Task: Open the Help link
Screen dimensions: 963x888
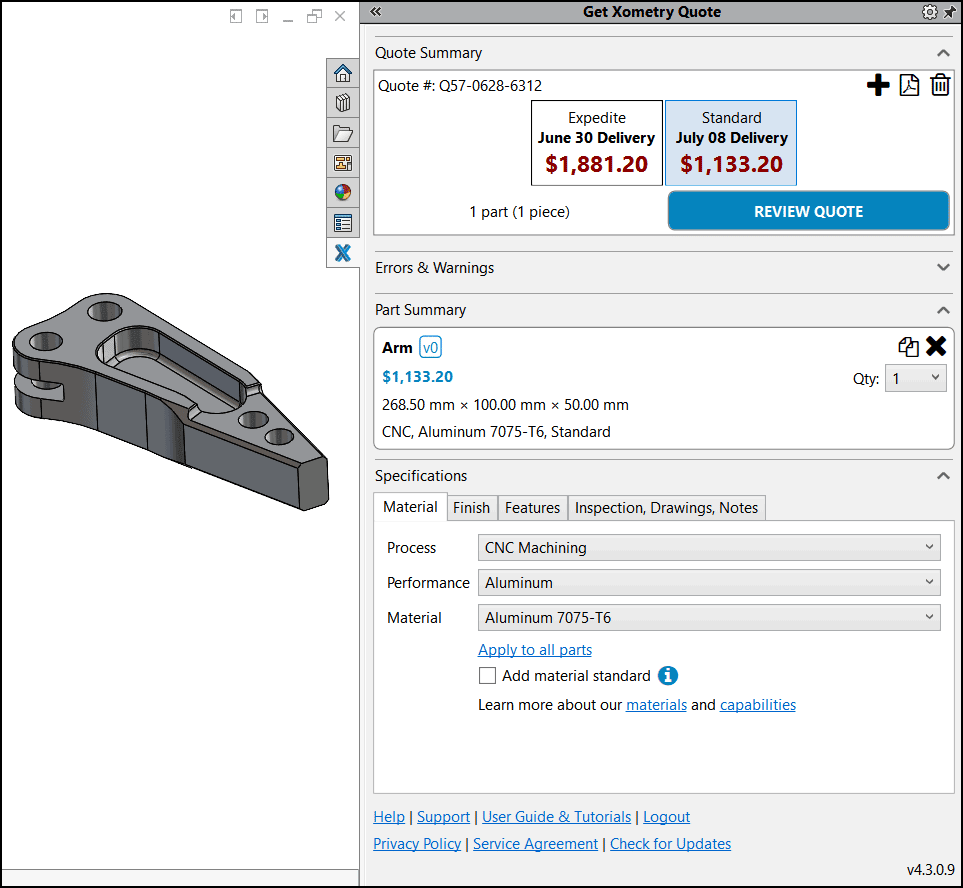Action: (x=389, y=817)
